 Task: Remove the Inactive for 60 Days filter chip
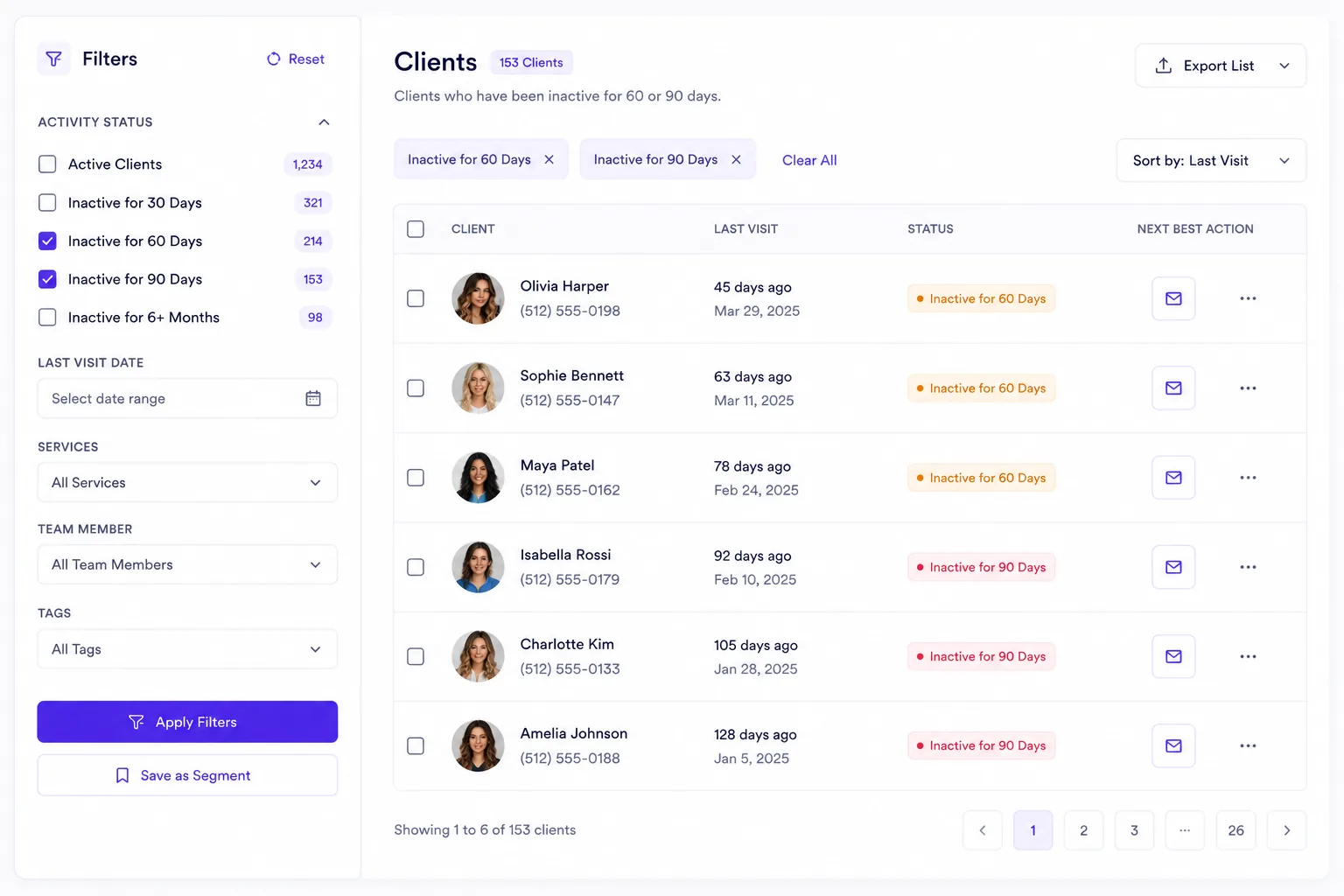point(549,159)
